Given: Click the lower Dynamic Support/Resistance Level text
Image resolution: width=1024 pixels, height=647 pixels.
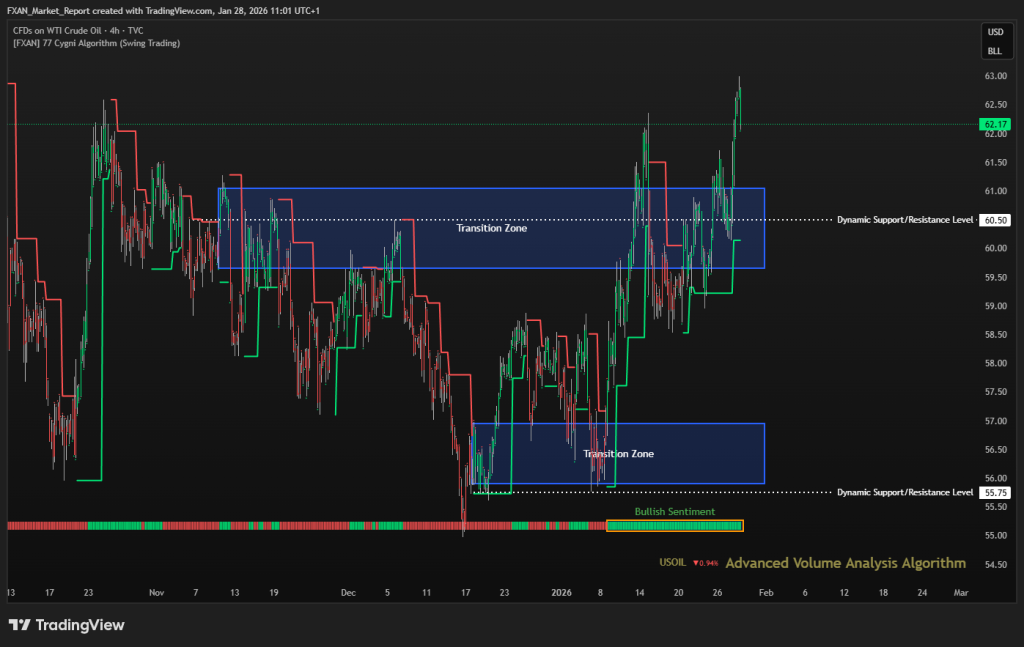Looking at the screenshot, I should [x=904, y=492].
